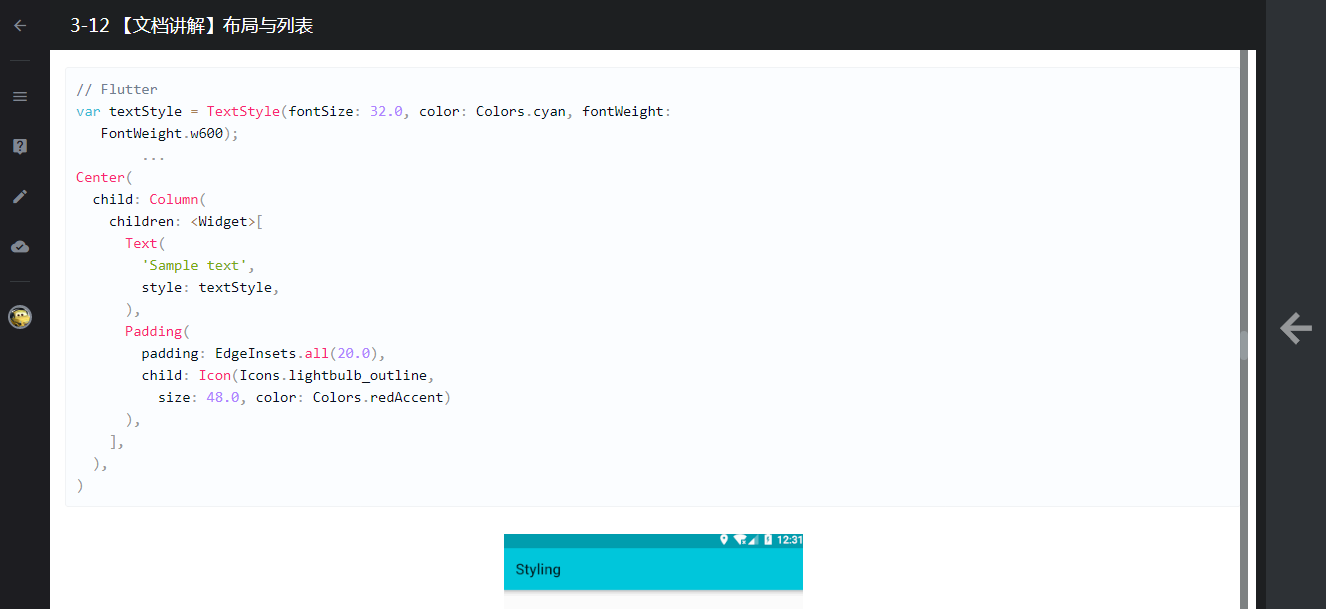The image size is (1326, 609).
Task: Click 'Colors.cyan' in the code
Action: 520,111
